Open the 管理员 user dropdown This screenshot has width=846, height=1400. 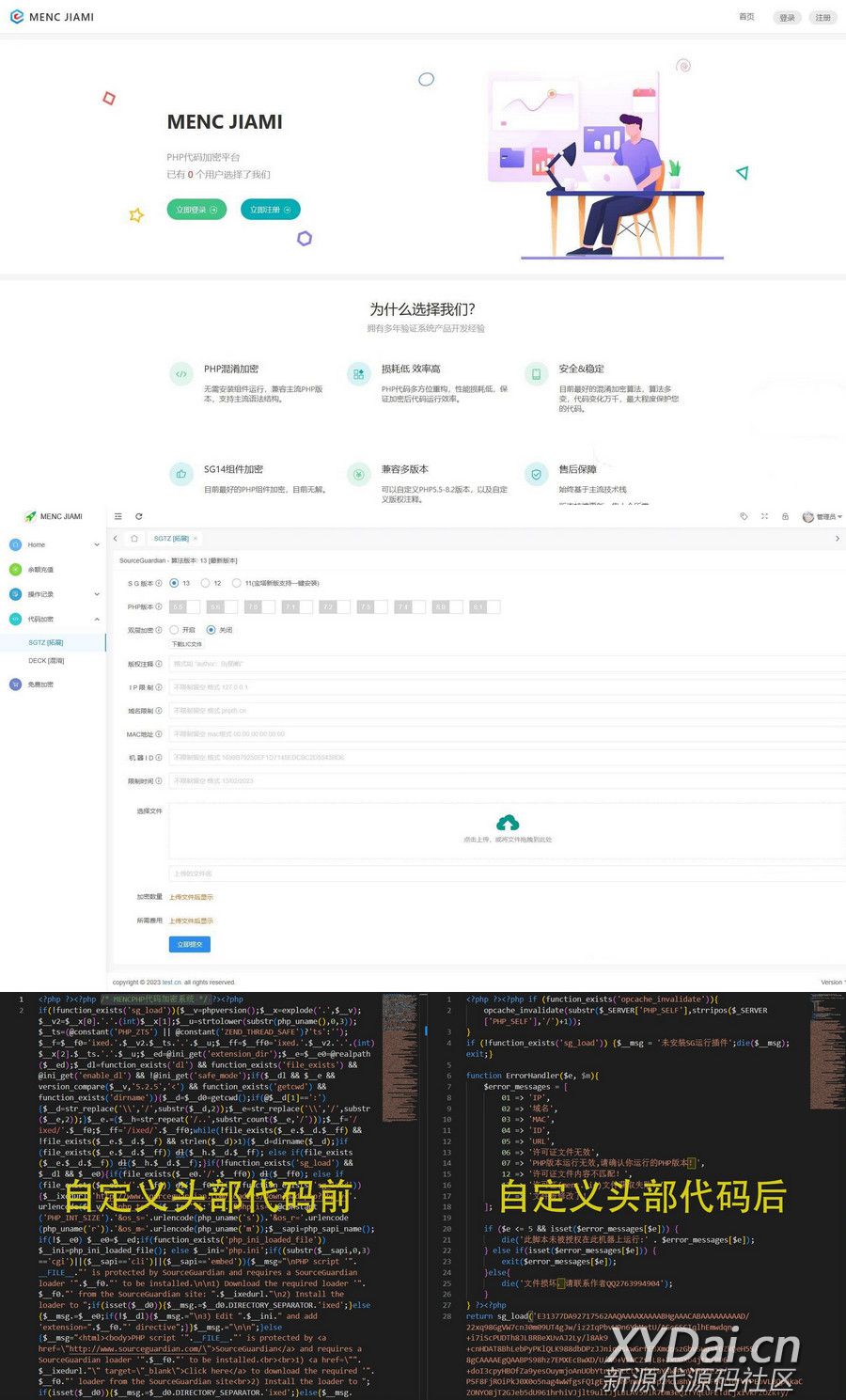[822, 516]
